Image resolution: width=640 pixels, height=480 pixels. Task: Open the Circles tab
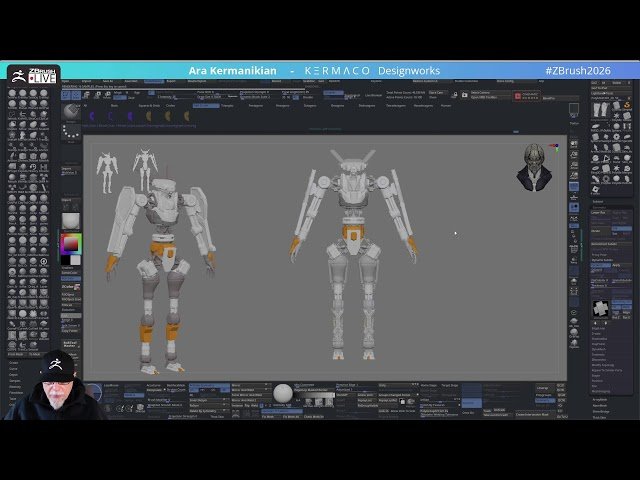[x=171, y=106]
